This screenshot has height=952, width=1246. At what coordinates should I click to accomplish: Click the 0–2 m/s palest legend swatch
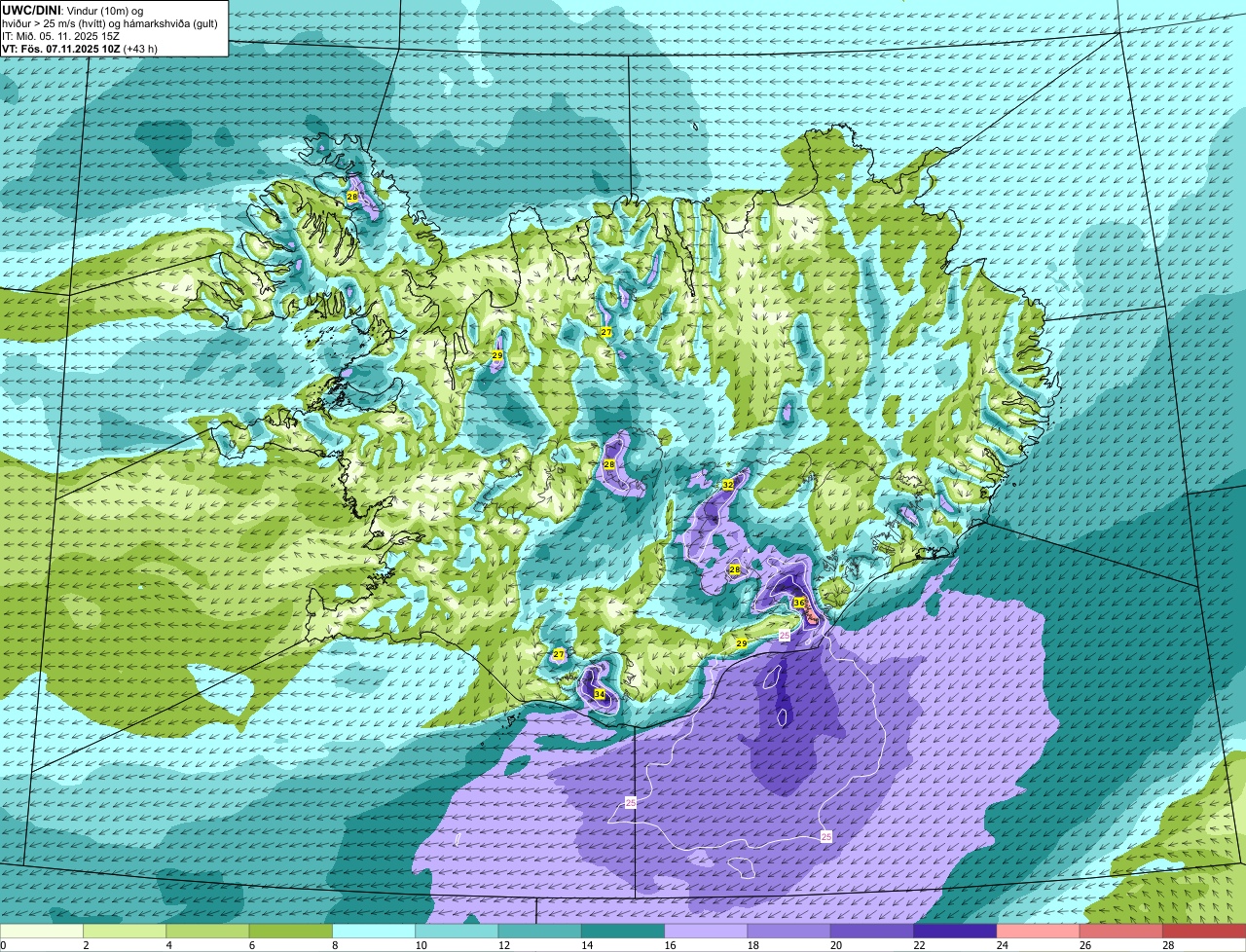pyautogui.click(x=42, y=931)
